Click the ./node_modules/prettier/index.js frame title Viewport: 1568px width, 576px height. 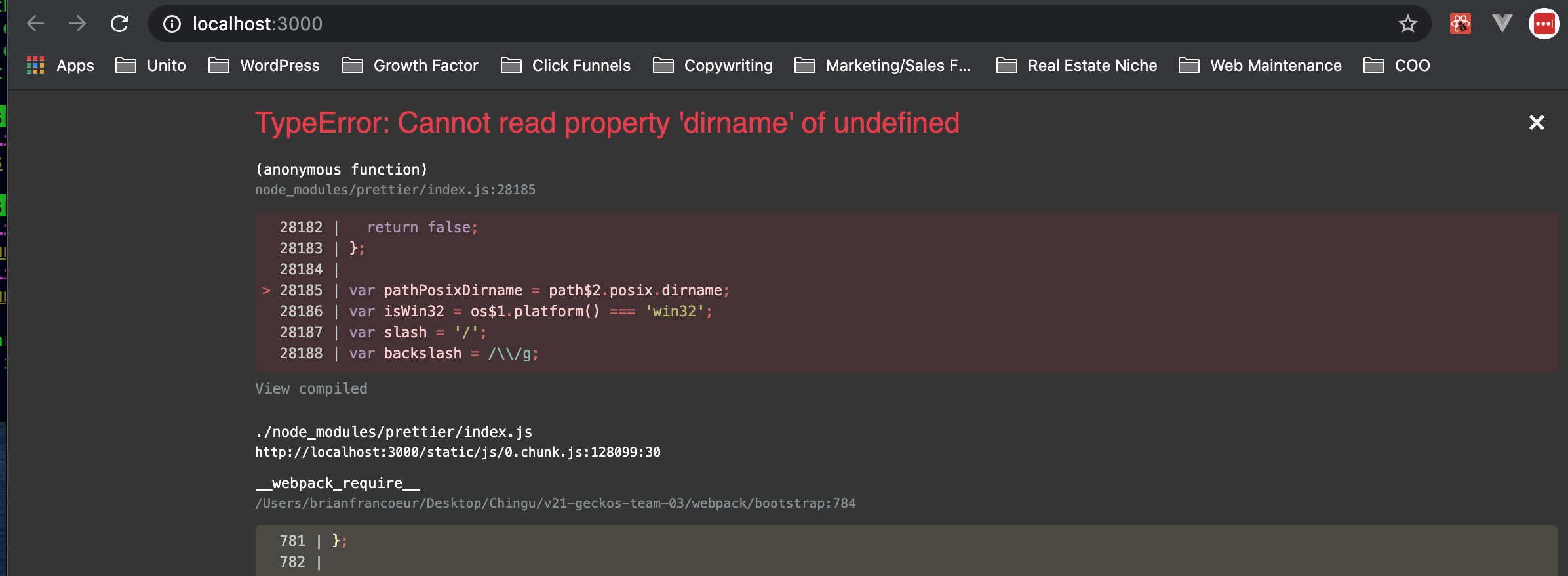(393, 432)
